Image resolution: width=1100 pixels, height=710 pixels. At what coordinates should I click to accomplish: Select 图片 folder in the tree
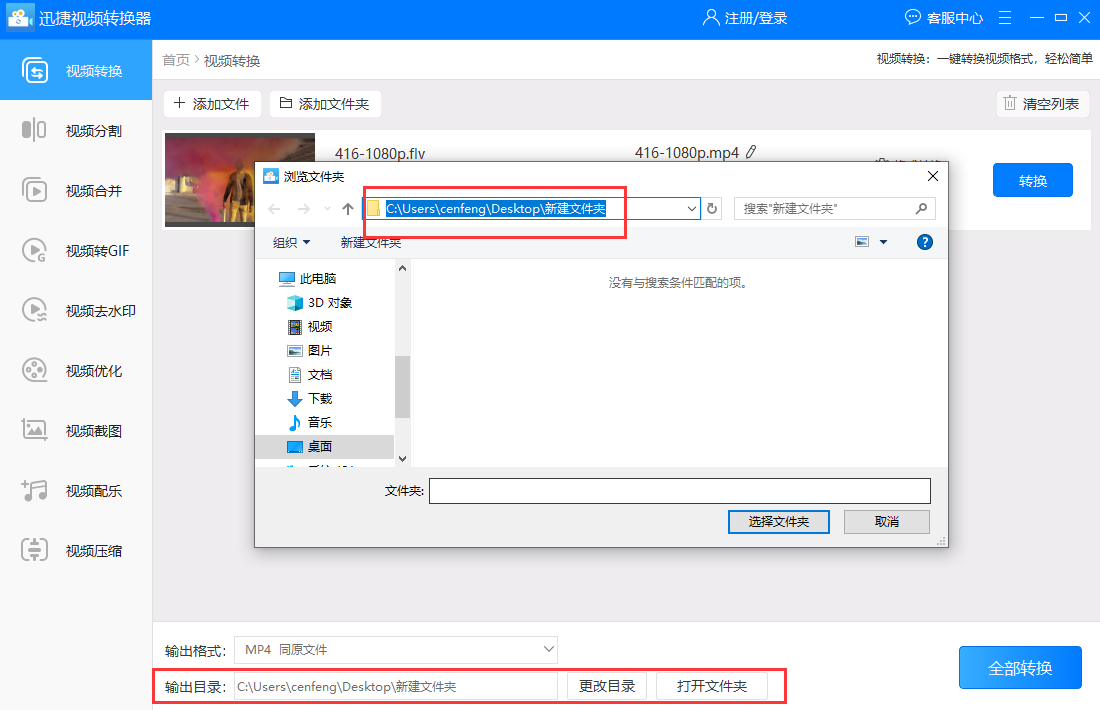click(x=309, y=350)
